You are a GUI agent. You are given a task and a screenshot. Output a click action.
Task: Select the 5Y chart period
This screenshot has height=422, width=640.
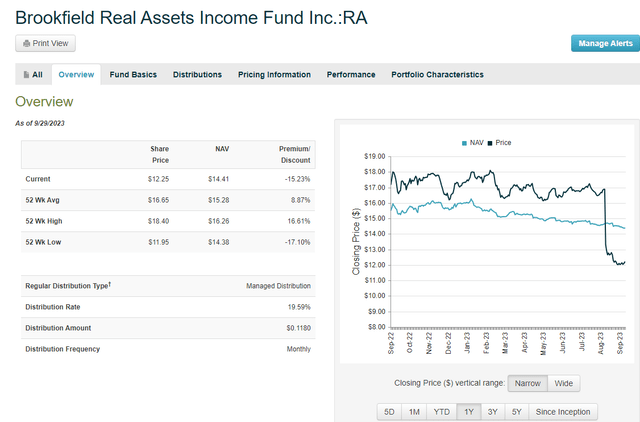(x=517, y=412)
